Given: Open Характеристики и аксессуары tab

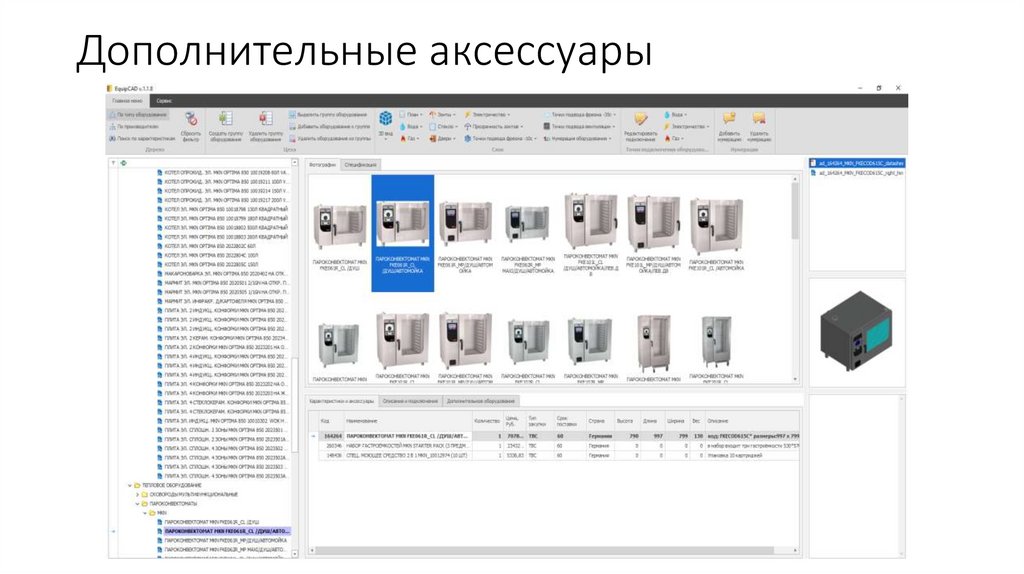Looking at the screenshot, I should [x=342, y=401].
